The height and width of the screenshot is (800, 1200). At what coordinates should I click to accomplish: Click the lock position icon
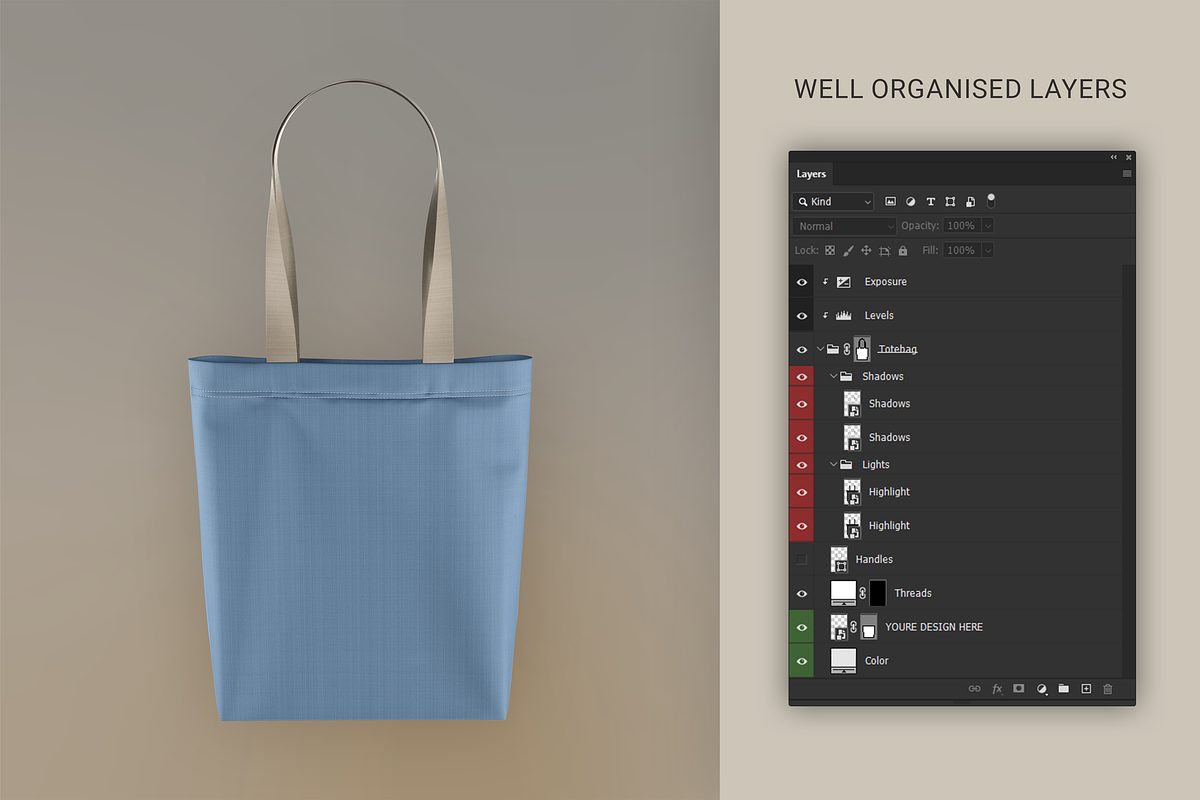point(866,250)
